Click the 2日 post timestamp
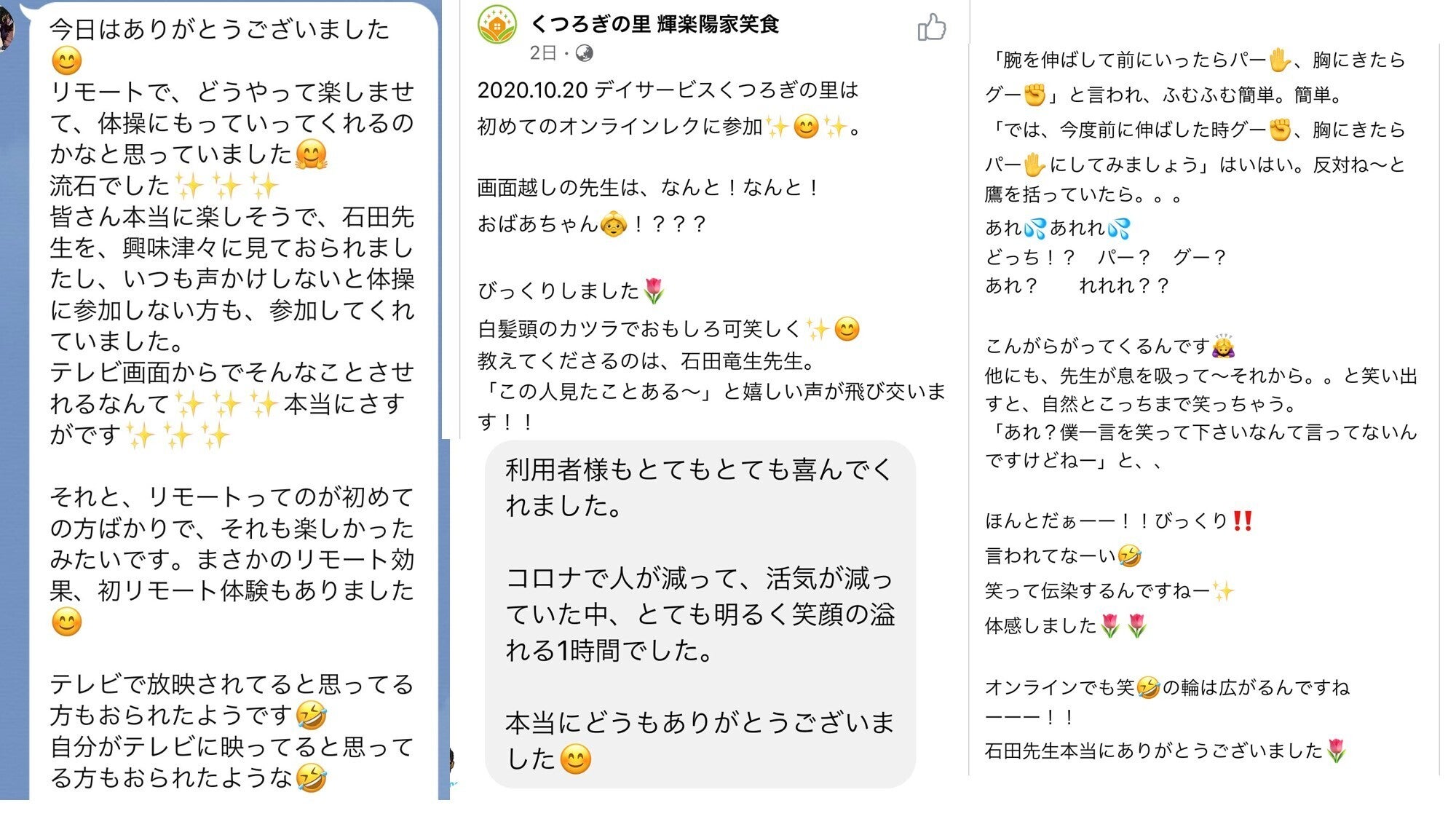1456x819 pixels. [x=542, y=53]
